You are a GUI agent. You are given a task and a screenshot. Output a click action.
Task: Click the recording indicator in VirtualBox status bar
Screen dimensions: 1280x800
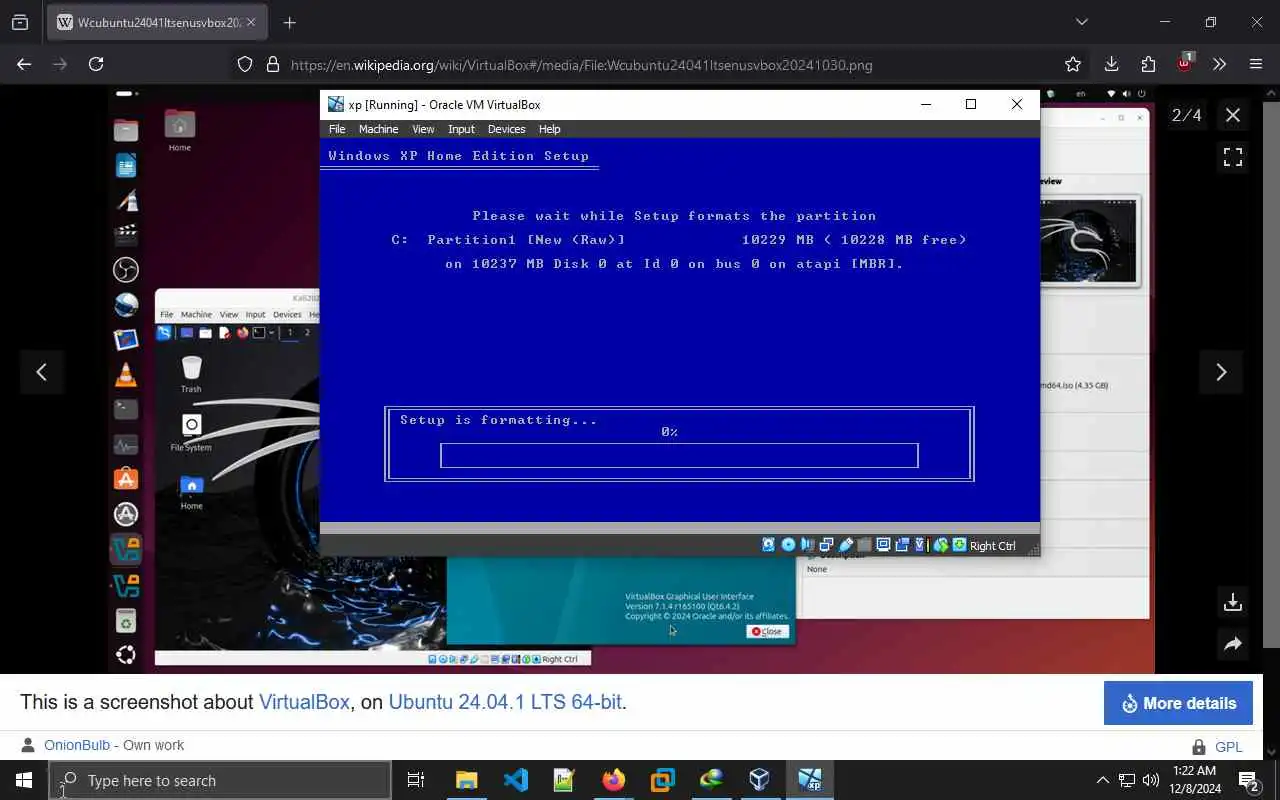point(902,545)
